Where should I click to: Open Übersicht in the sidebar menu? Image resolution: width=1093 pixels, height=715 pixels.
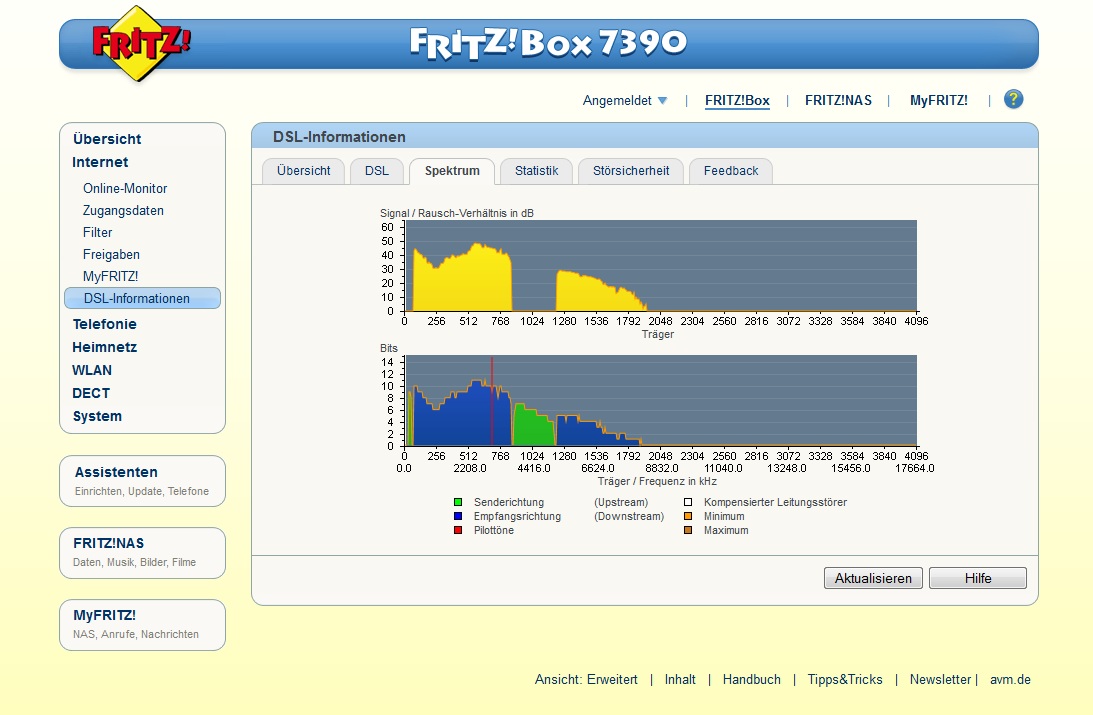[x=107, y=139]
